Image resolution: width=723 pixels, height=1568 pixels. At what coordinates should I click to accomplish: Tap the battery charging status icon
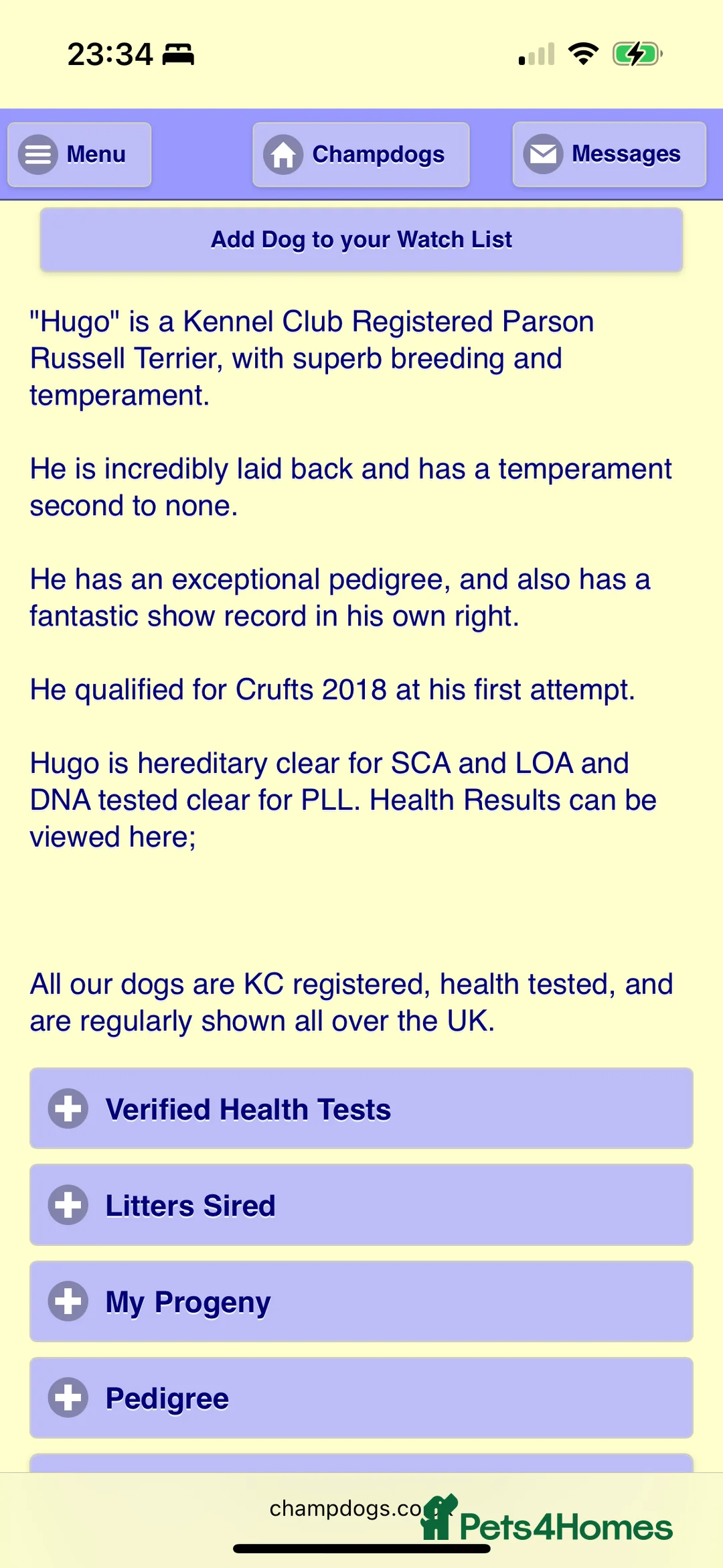click(x=637, y=54)
